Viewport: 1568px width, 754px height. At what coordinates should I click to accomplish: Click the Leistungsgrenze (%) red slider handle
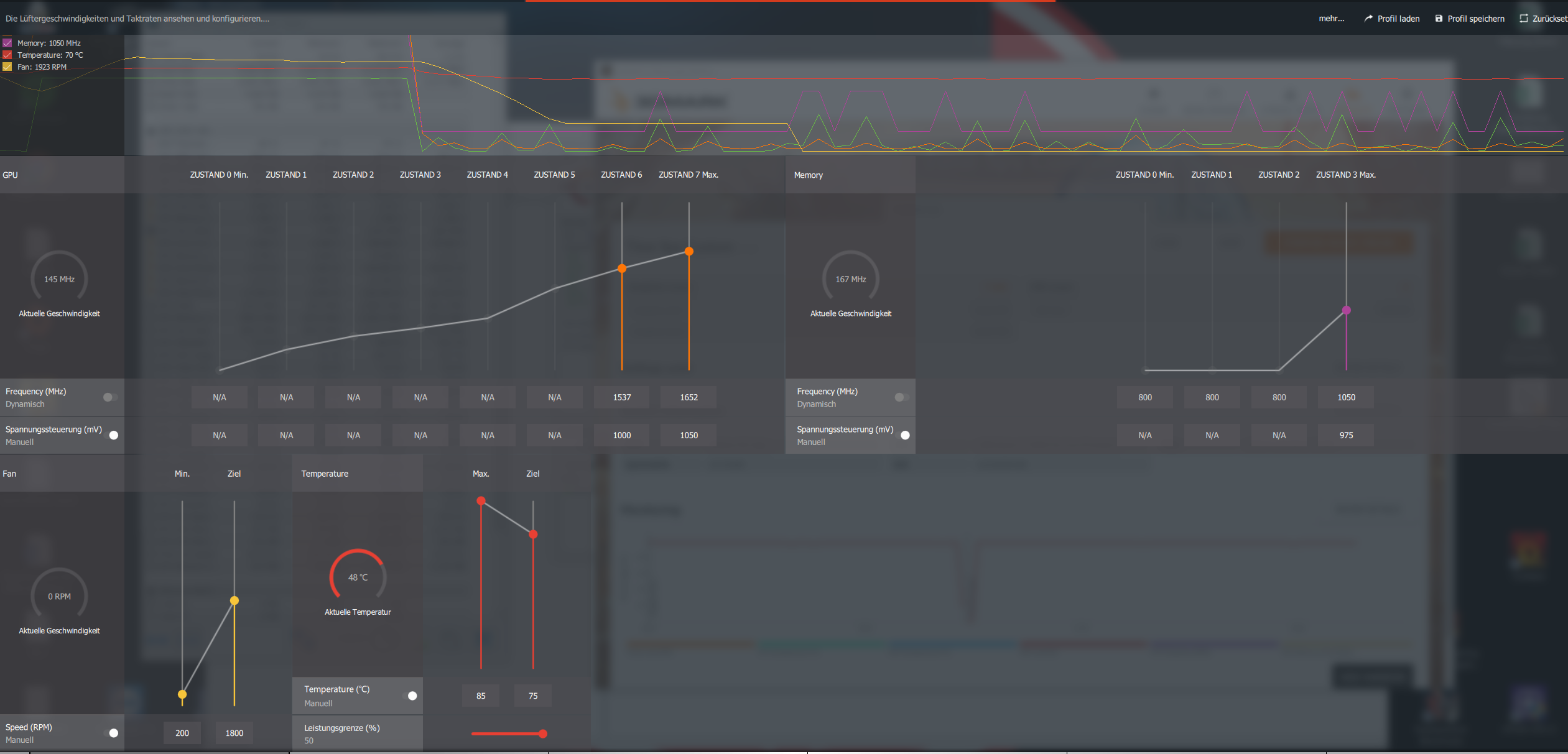coord(543,733)
